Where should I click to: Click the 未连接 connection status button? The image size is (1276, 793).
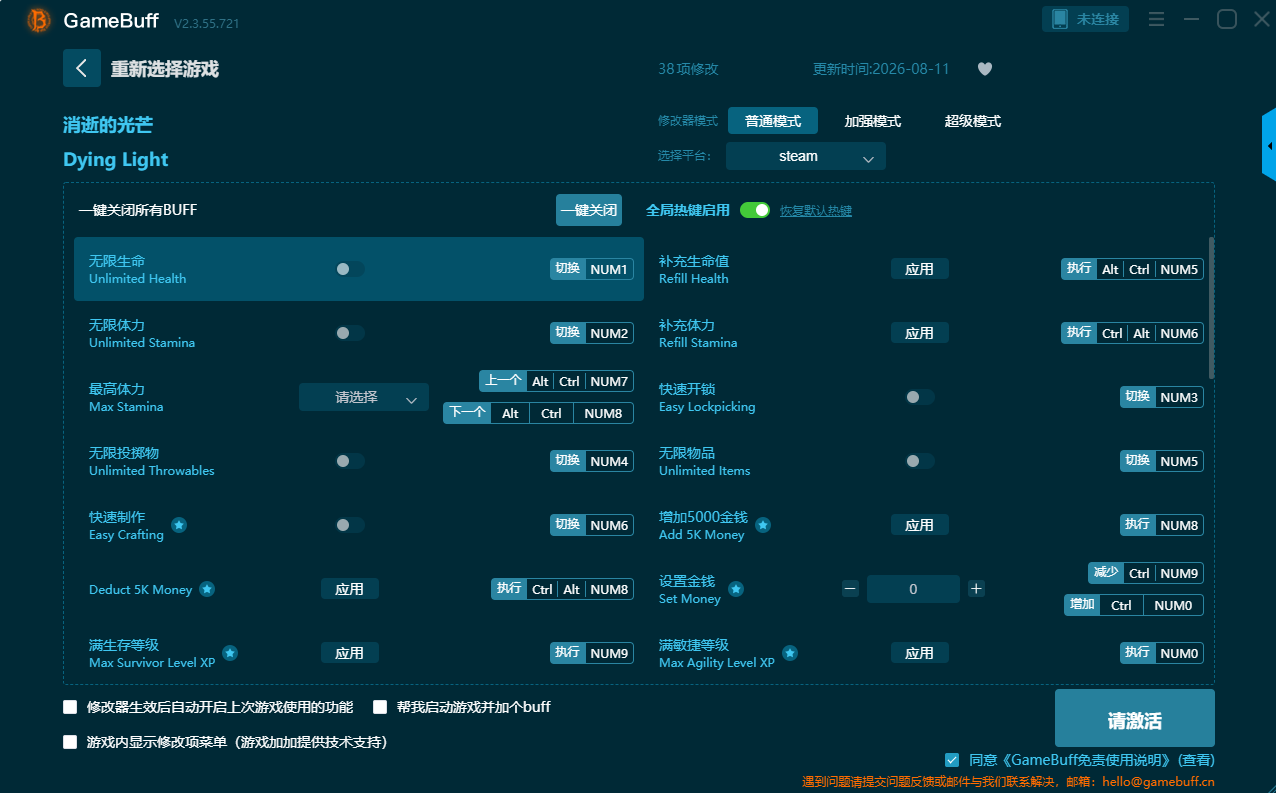[1086, 19]
